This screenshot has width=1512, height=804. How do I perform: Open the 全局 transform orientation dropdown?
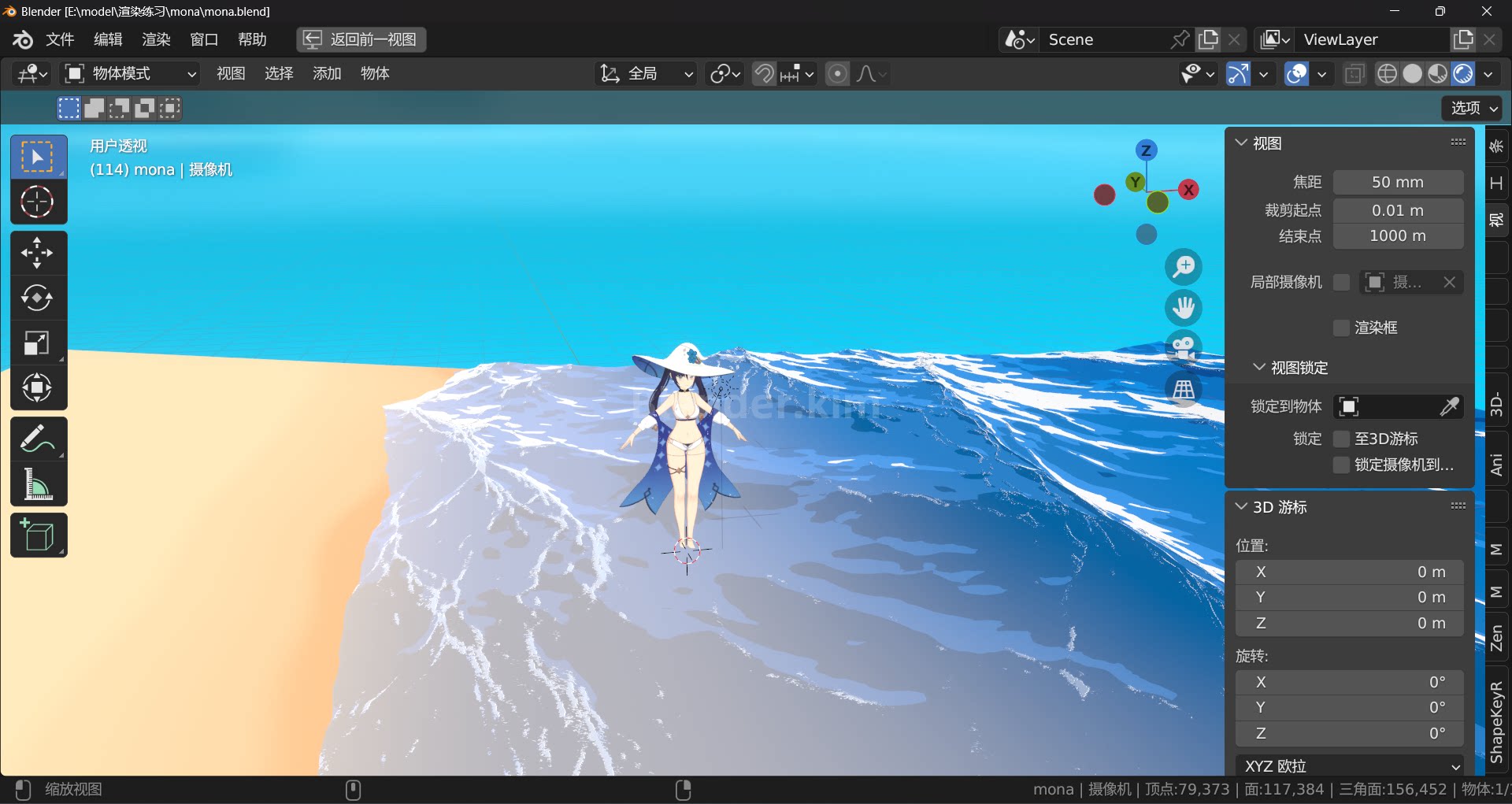(x=647, y=74)
